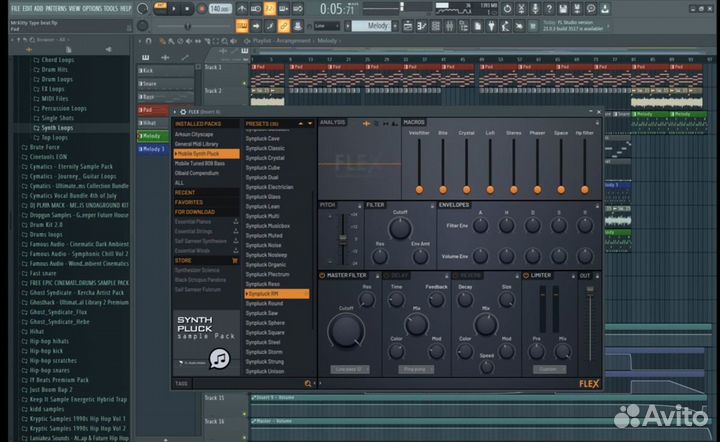Click the music note pack artwork icon
The image size is (720, 442).
[x=220, y=359]
